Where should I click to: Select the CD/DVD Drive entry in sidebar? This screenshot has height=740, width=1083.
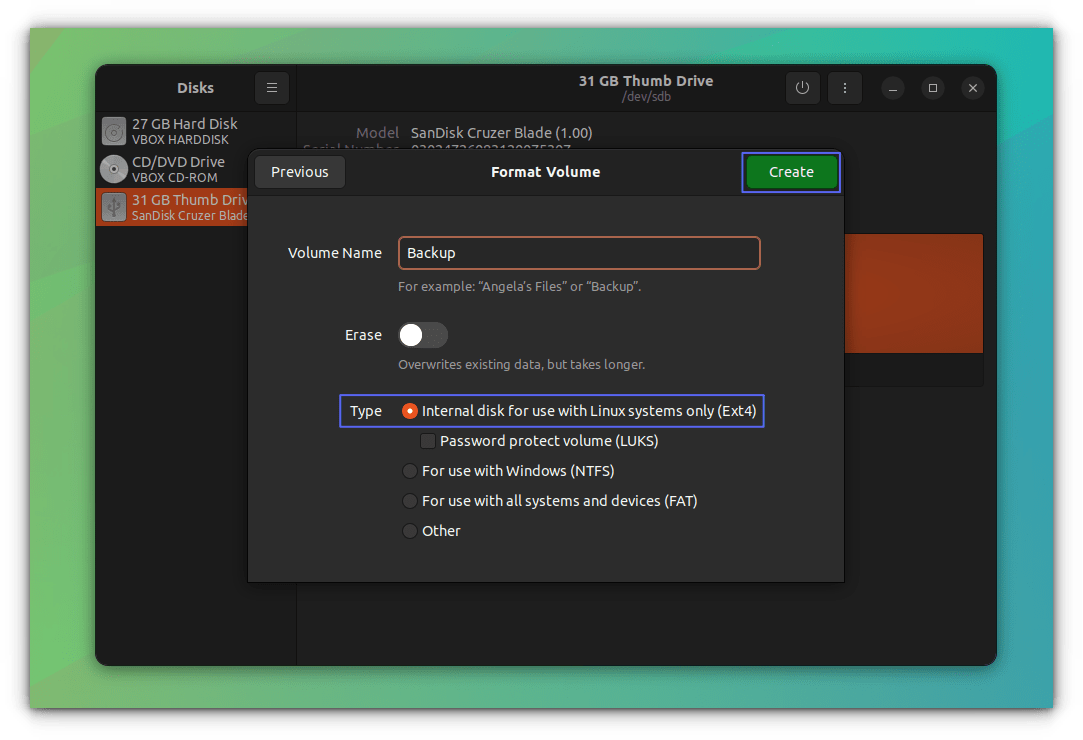click(180, 168)
